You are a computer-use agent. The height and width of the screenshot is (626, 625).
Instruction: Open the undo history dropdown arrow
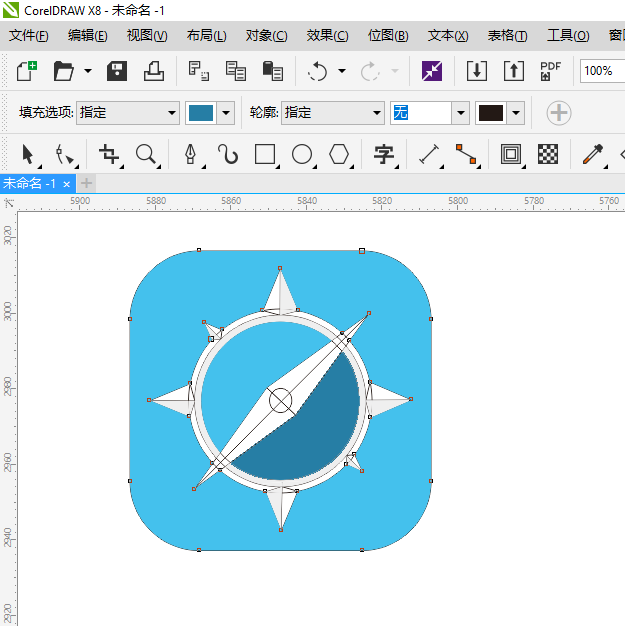(x=342, y=71)
